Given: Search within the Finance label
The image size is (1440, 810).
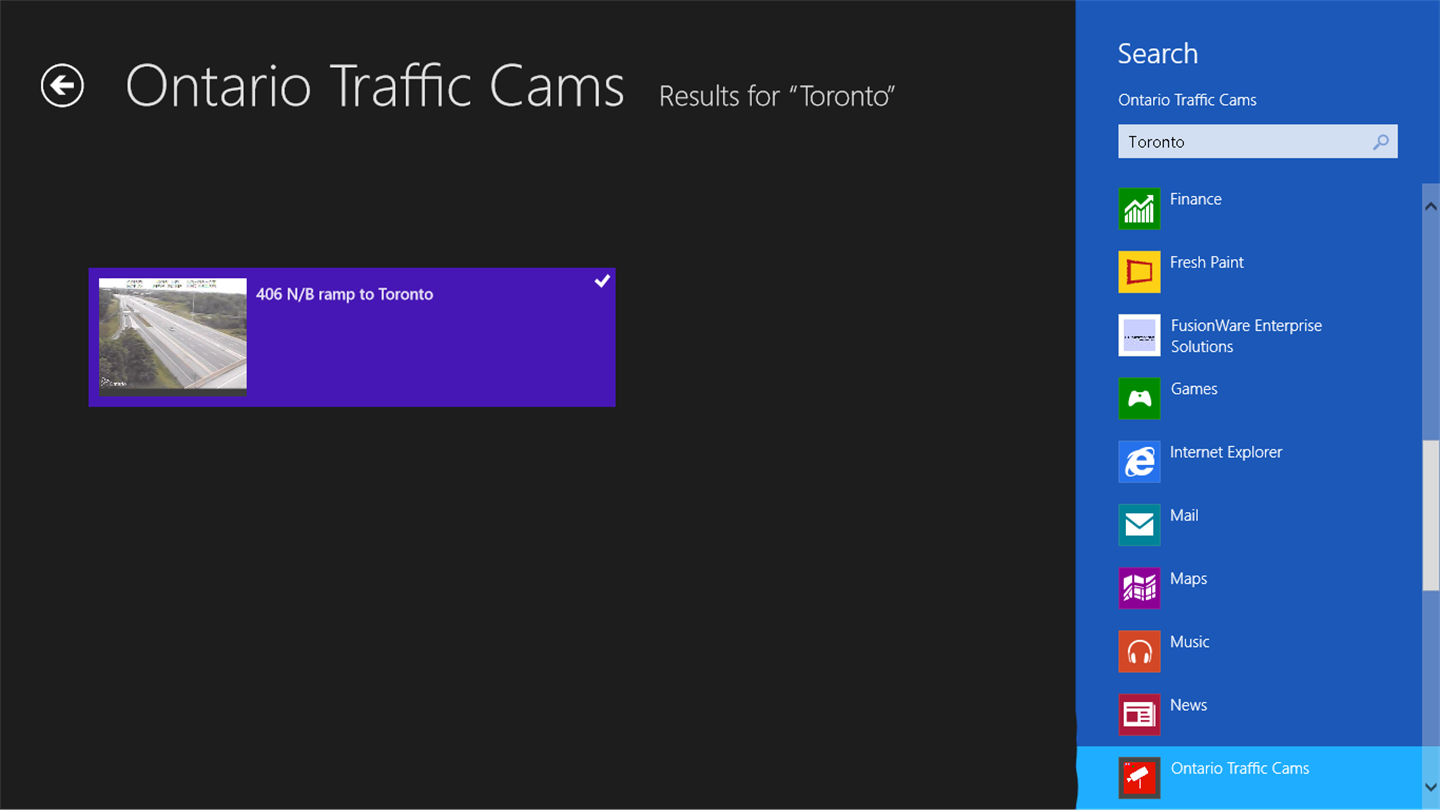Looking at the screenshot, I should 1196,199.
